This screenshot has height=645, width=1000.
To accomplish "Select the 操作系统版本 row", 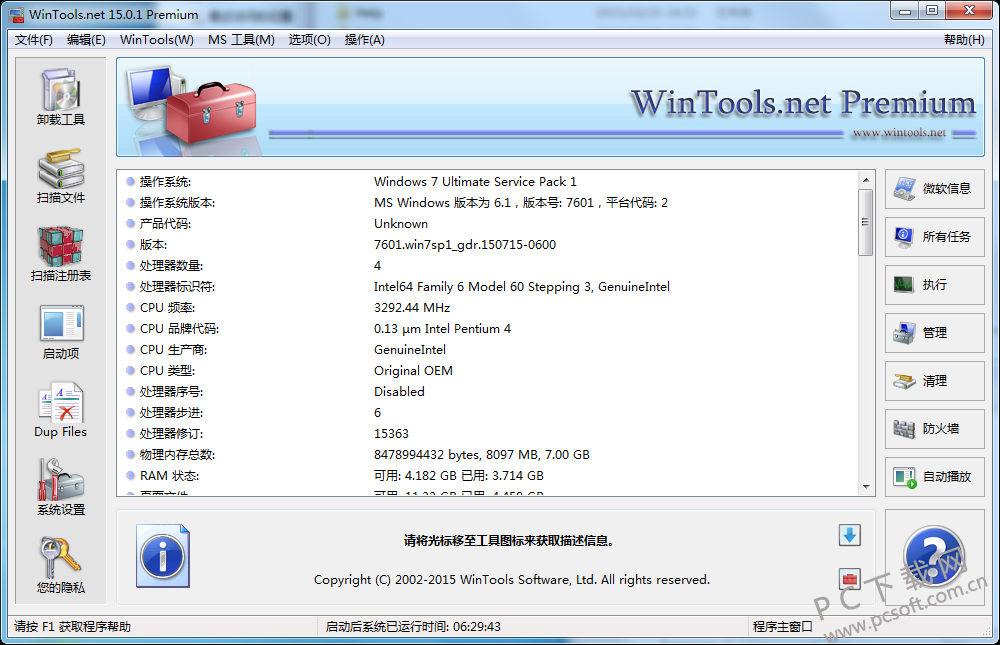I will [x=488, y=203].
